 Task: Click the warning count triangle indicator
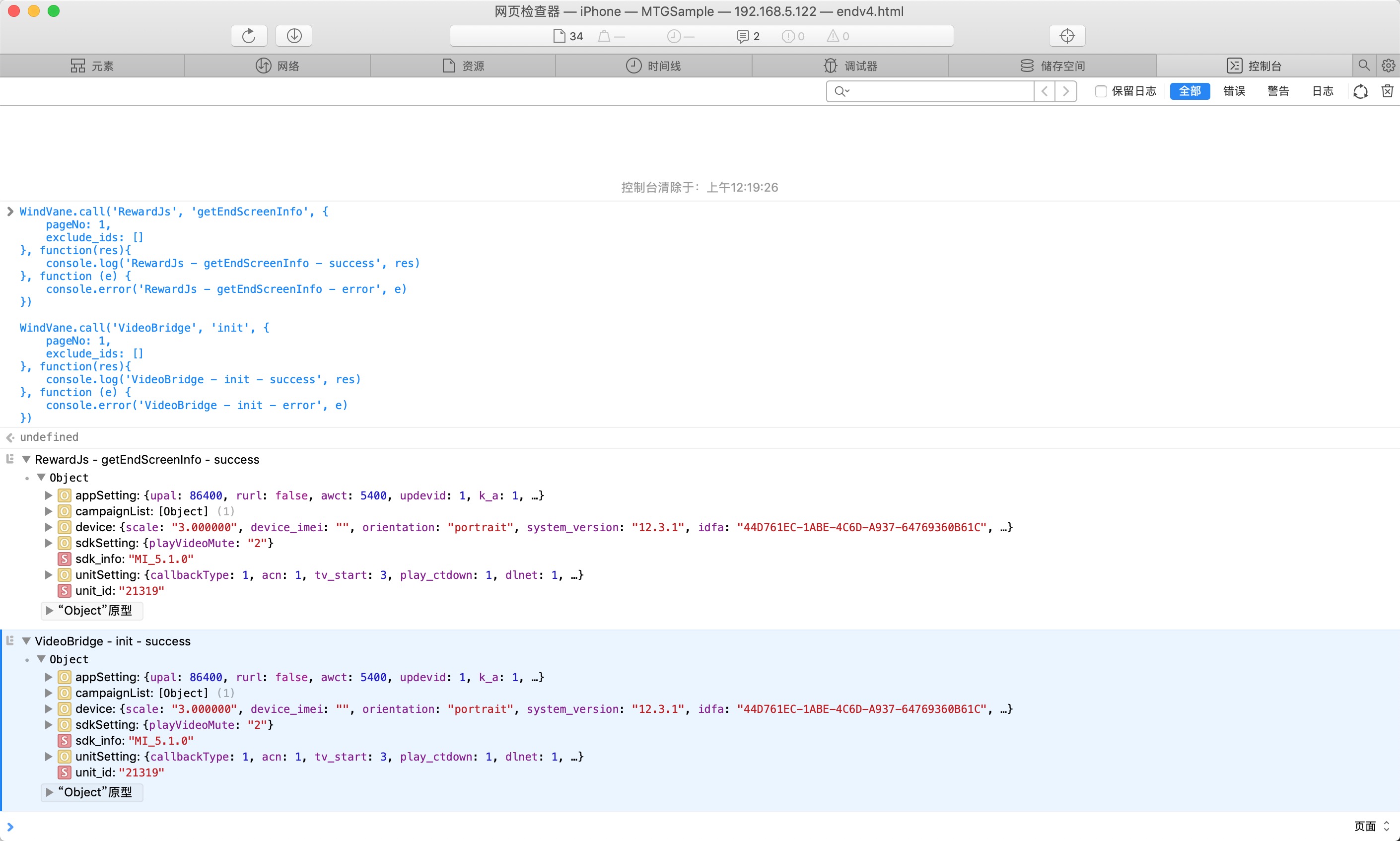[838, 36]
